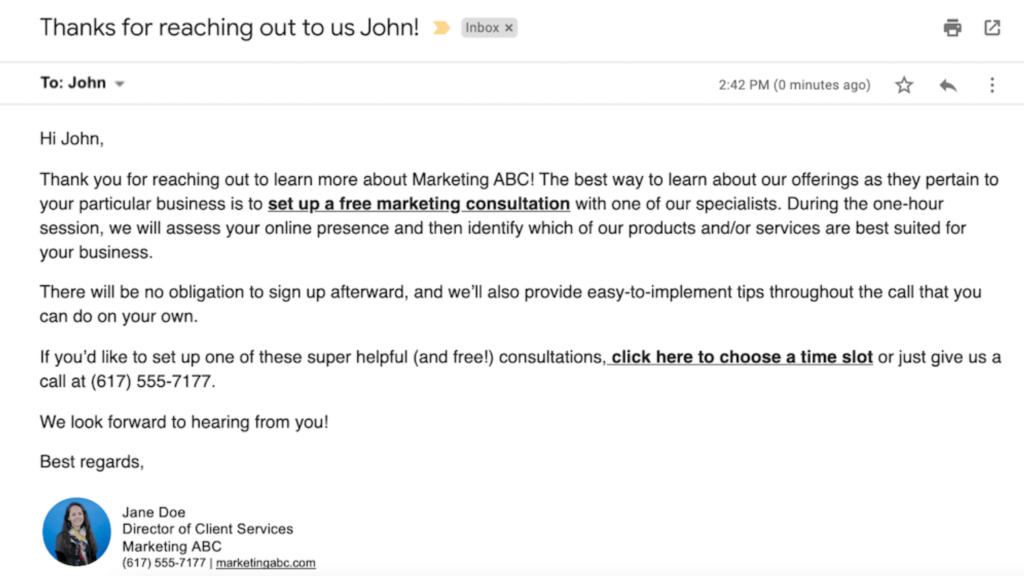The width and height of the screenshot is (1024, 576).
Task: Reply to John's email
Action: point(948,85)
